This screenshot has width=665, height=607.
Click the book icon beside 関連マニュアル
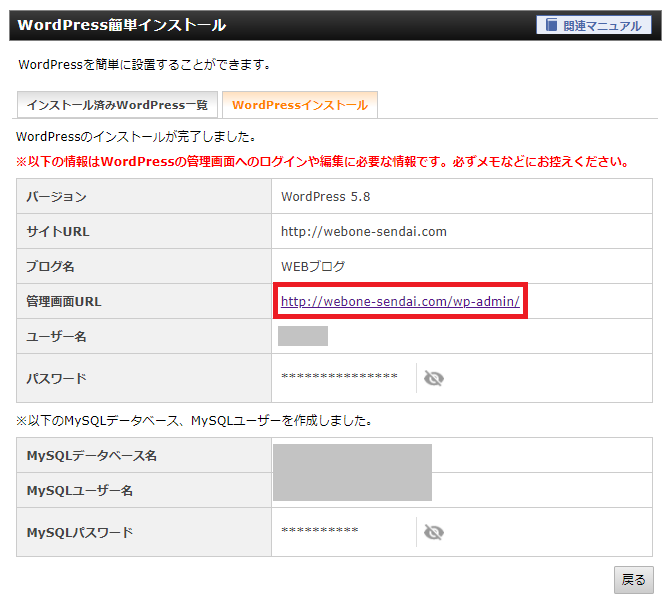click(551, 25)
